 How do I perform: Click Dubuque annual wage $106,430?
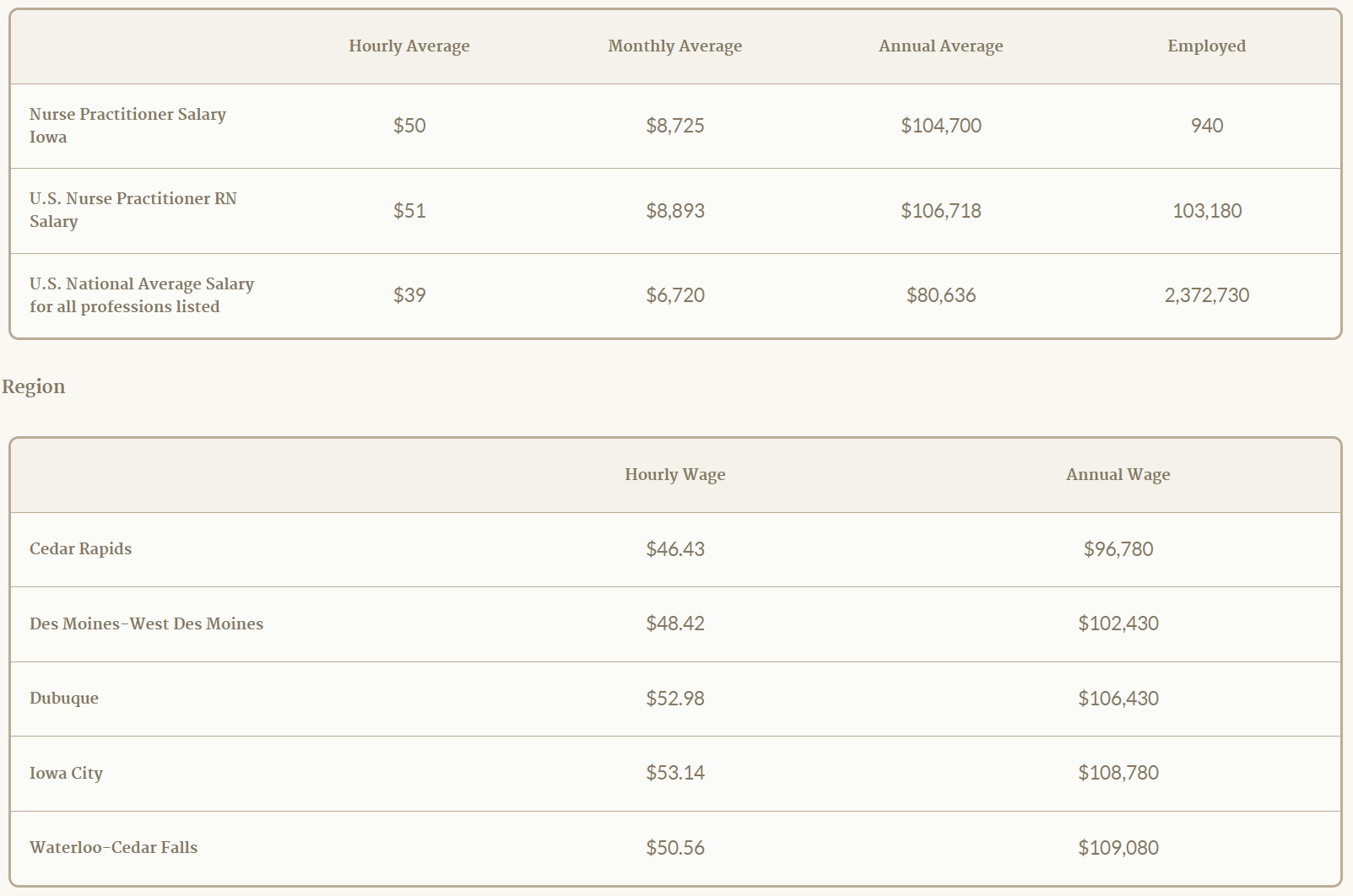coord(1118,699)
